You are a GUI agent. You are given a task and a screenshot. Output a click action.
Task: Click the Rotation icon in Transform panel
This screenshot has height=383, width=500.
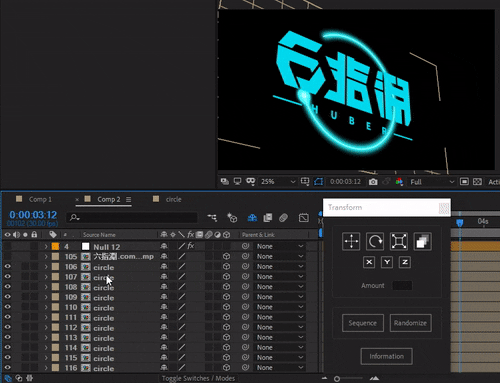click(375, 241)
